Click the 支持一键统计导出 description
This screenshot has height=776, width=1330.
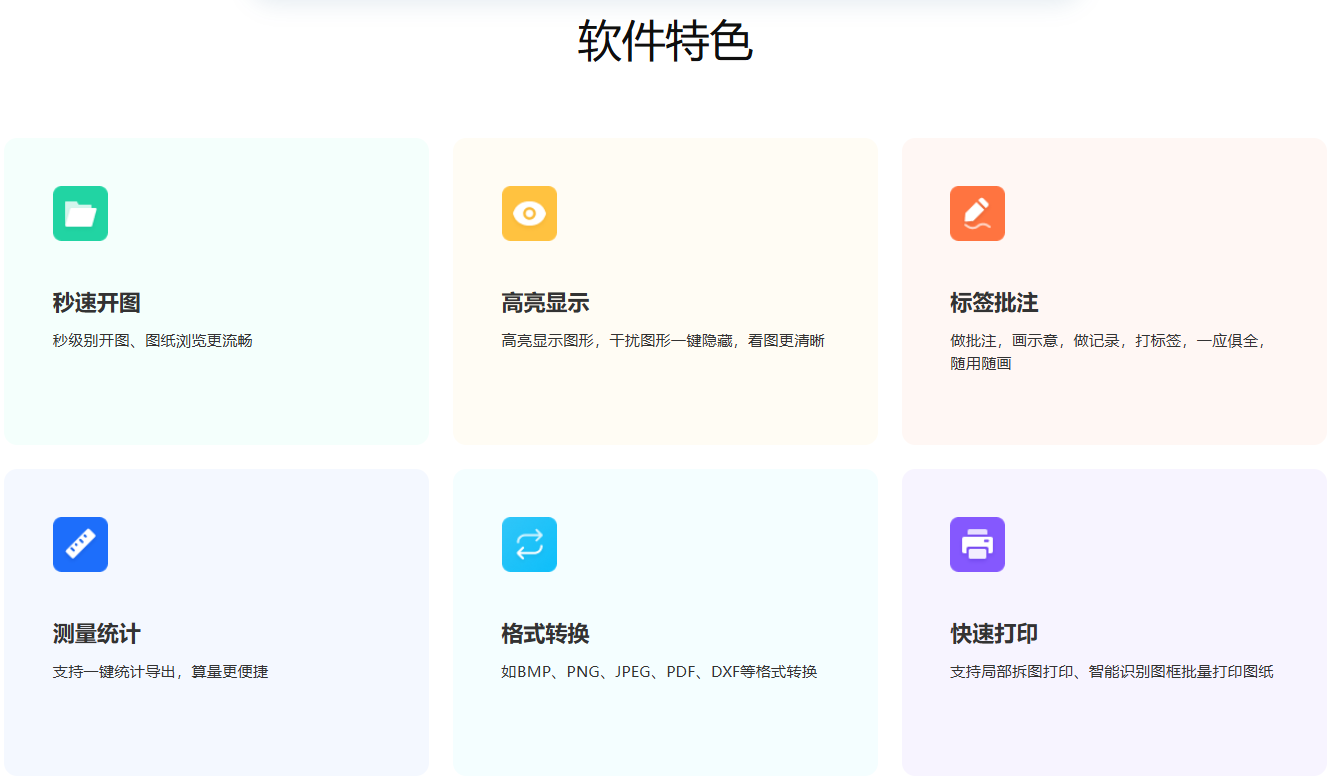click(x=161, y=672)
